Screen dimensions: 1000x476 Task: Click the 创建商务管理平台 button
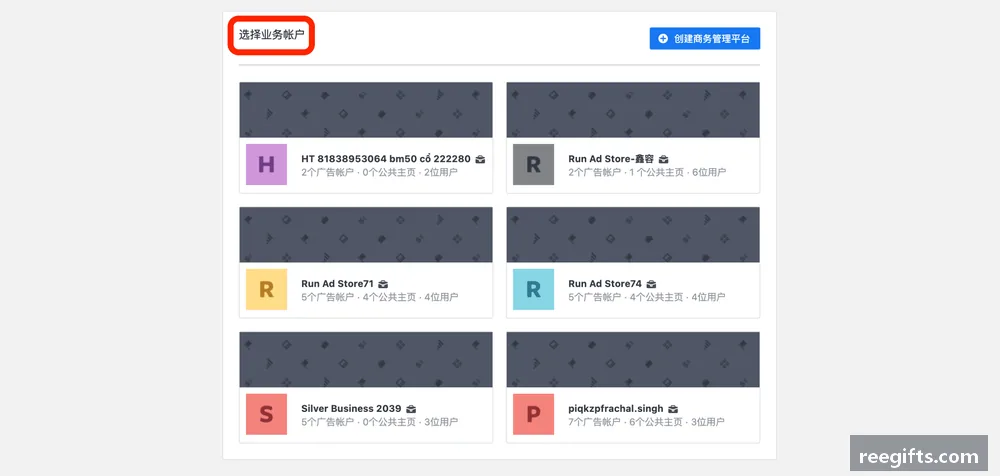705,38
